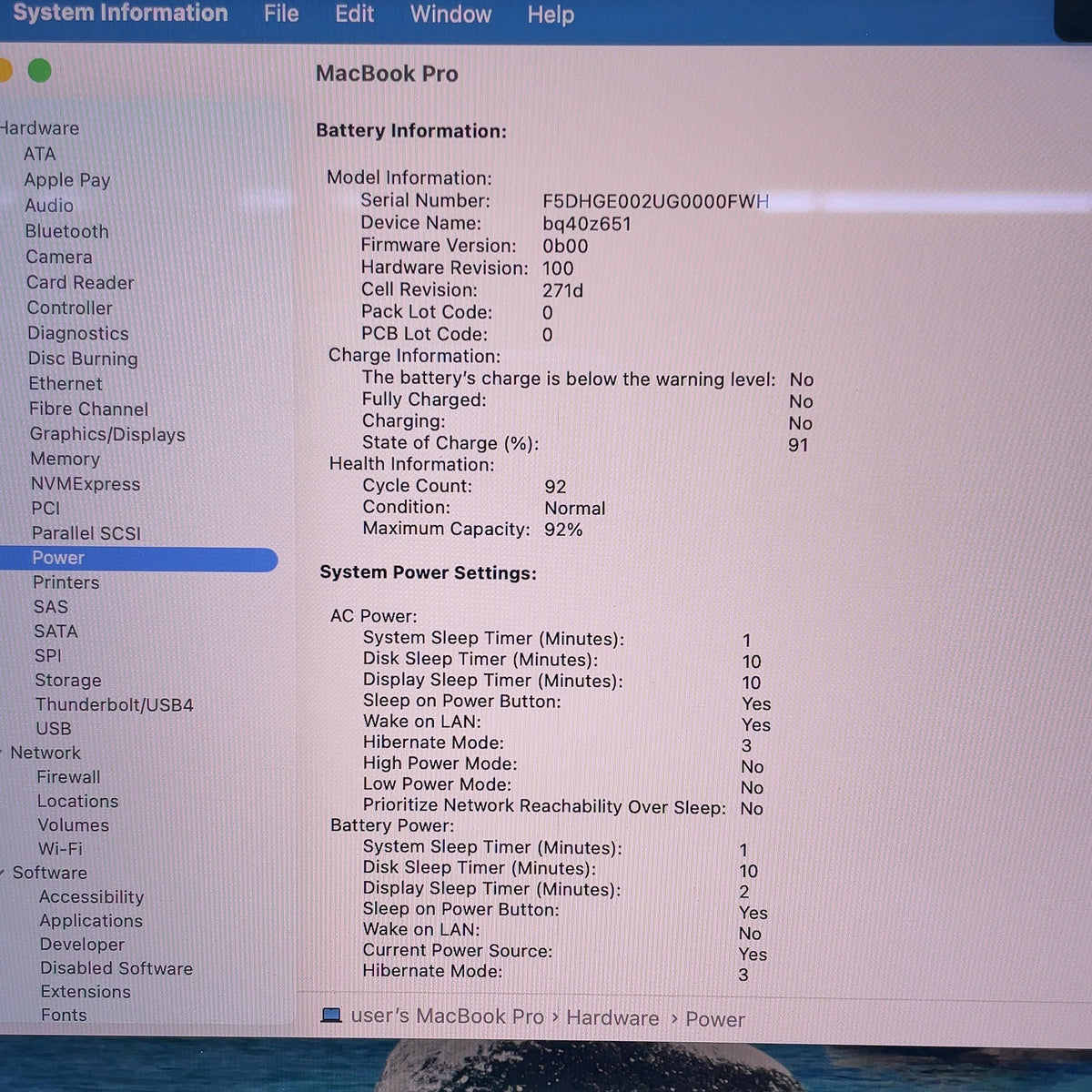
Task: Select Wi-Fi in the sidebar
Action: 60,848
